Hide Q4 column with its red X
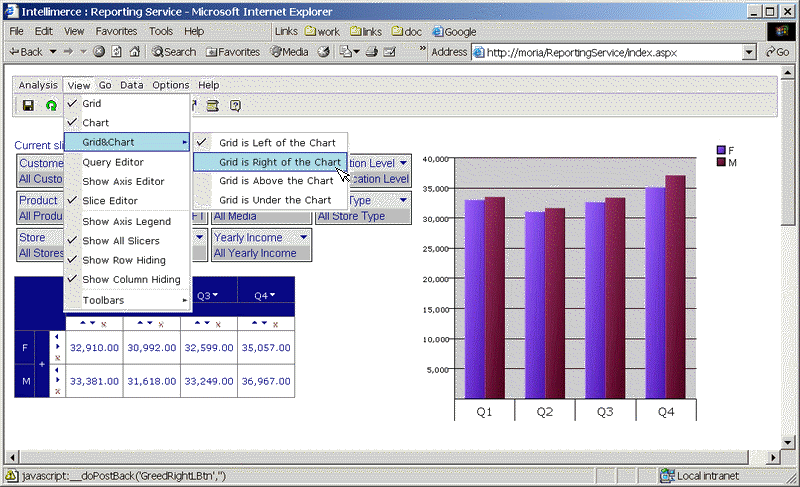This screenshot has height=487, width=800. (x=276, y=324)
